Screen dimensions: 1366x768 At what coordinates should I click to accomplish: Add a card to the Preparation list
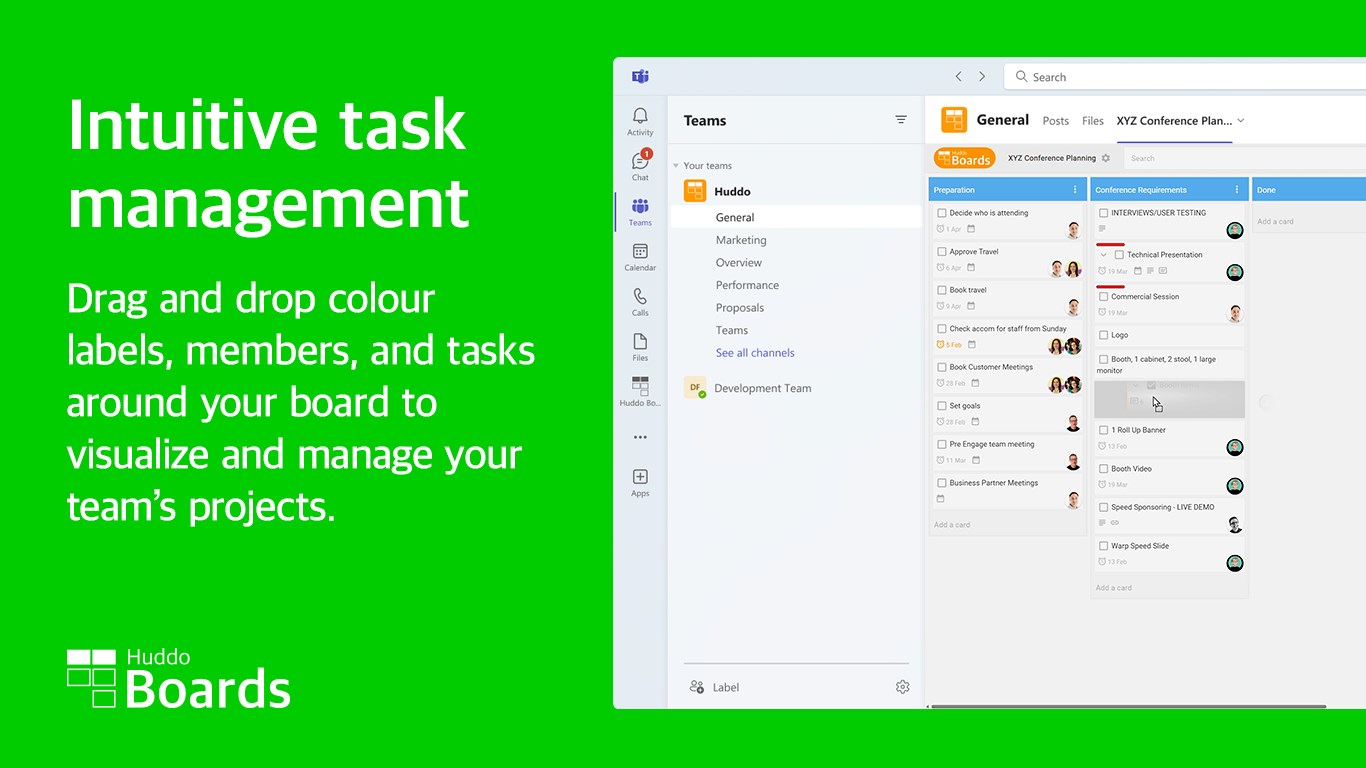click(x=952, y=524)
